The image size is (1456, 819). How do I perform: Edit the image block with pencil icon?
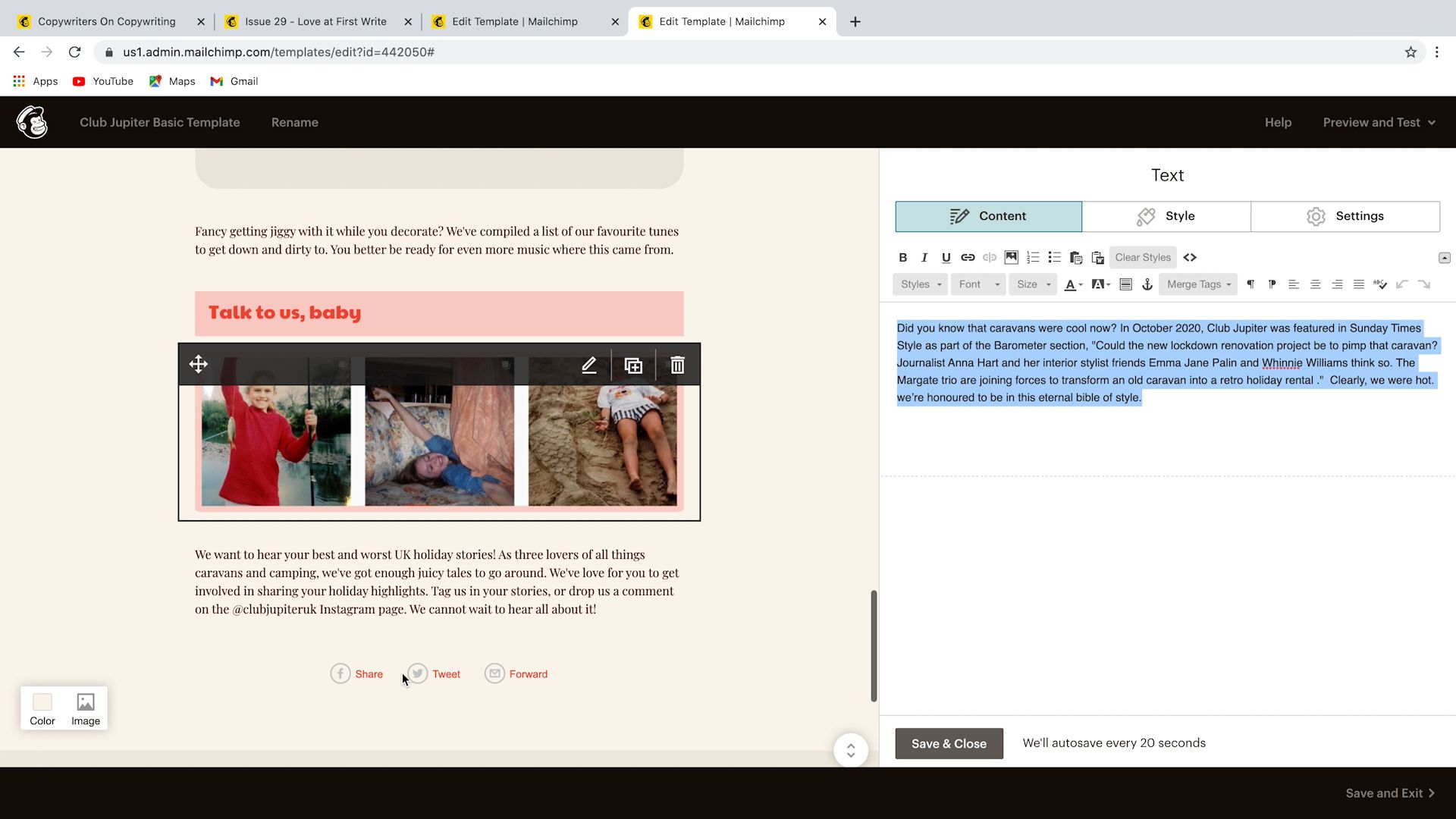pyautogui.click(x=588, y=365)
